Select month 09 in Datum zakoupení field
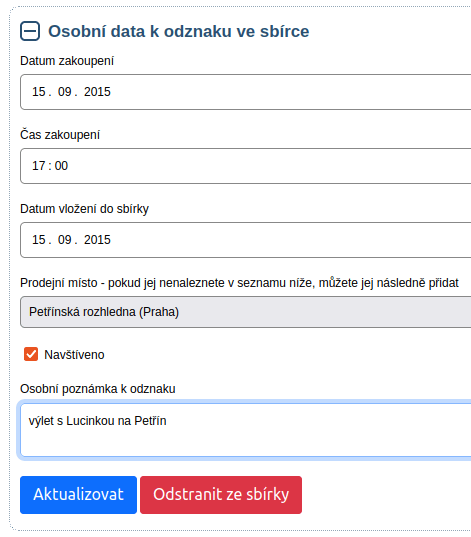471x537 pixels. 64,92
